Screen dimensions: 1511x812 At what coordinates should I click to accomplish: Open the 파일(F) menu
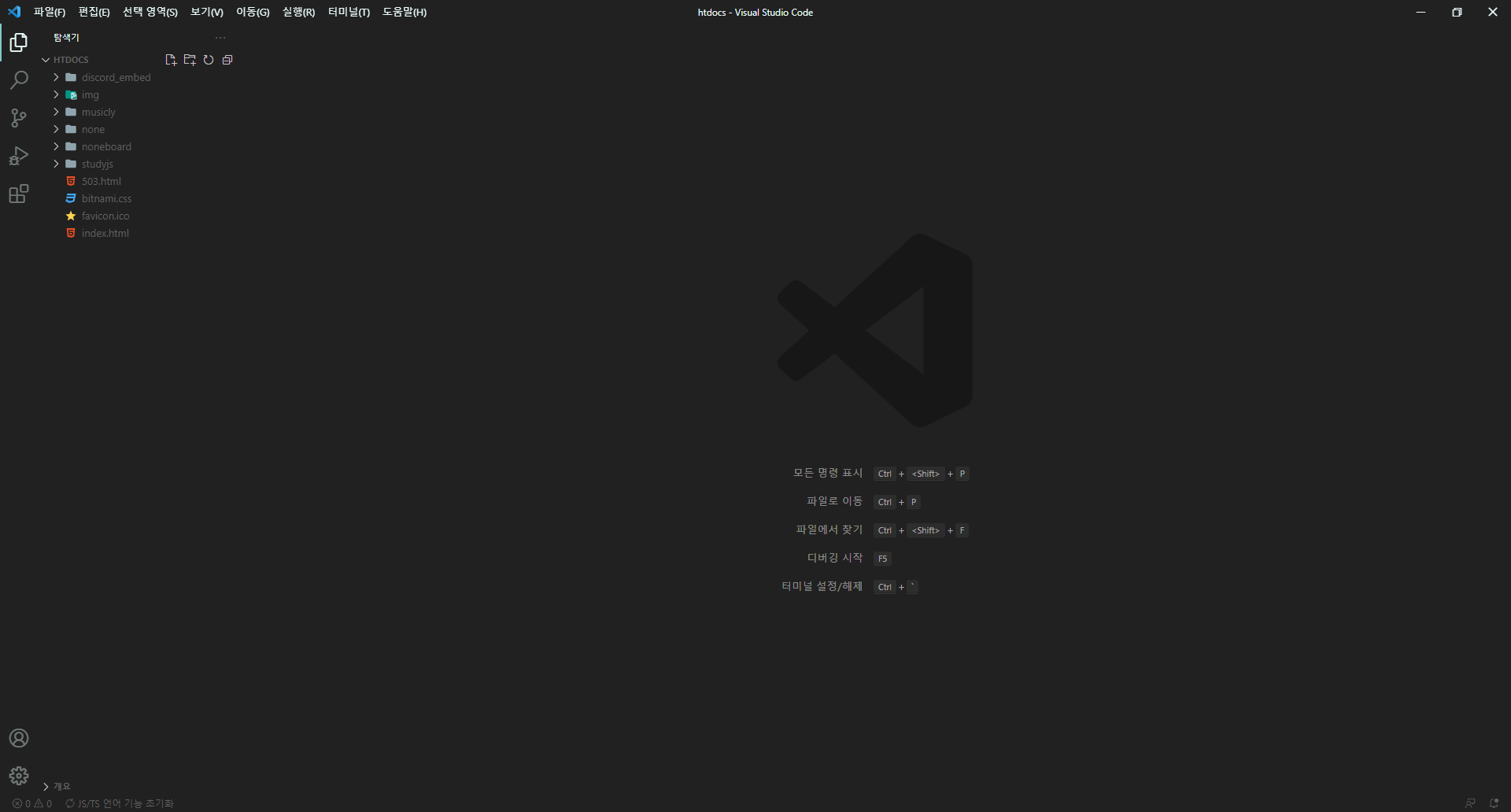click(50, 12)
